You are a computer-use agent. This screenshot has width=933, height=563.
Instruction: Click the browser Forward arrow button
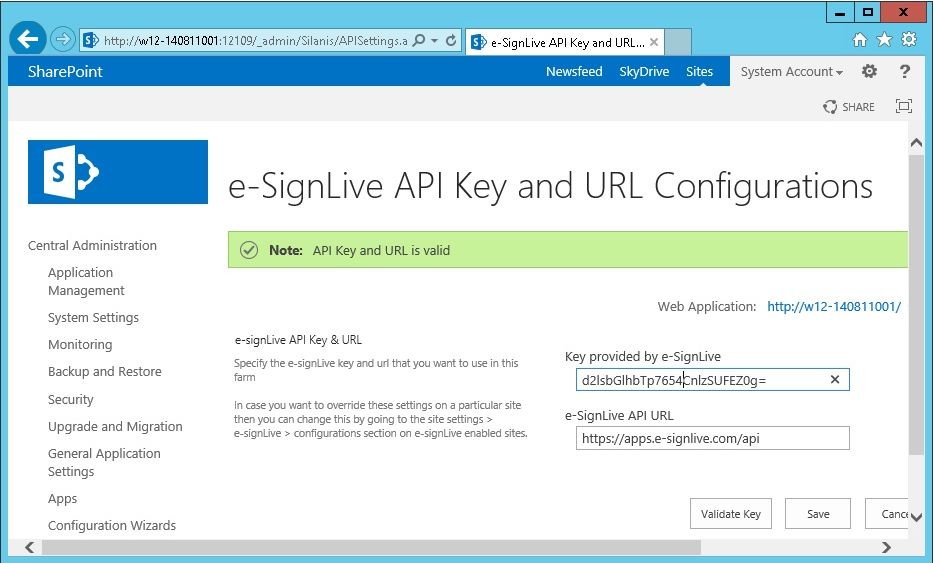[63, 40]
